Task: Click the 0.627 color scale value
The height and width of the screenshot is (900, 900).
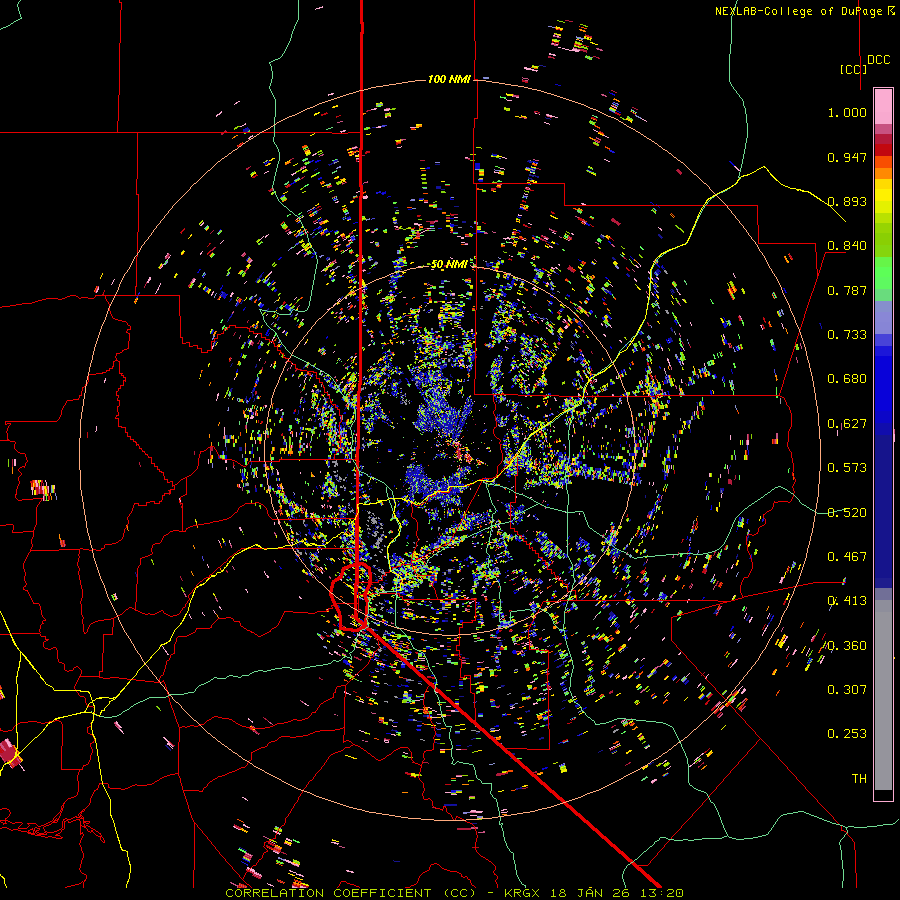Action: click(847, 424)
